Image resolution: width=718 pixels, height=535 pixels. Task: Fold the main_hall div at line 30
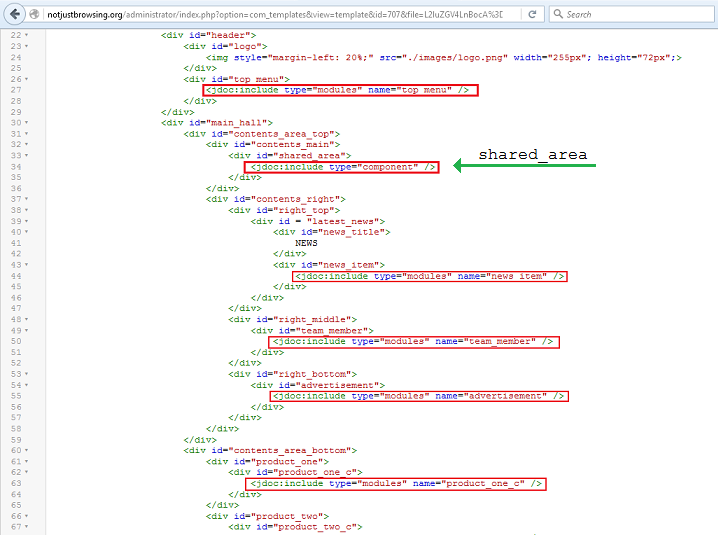[26, 122]
